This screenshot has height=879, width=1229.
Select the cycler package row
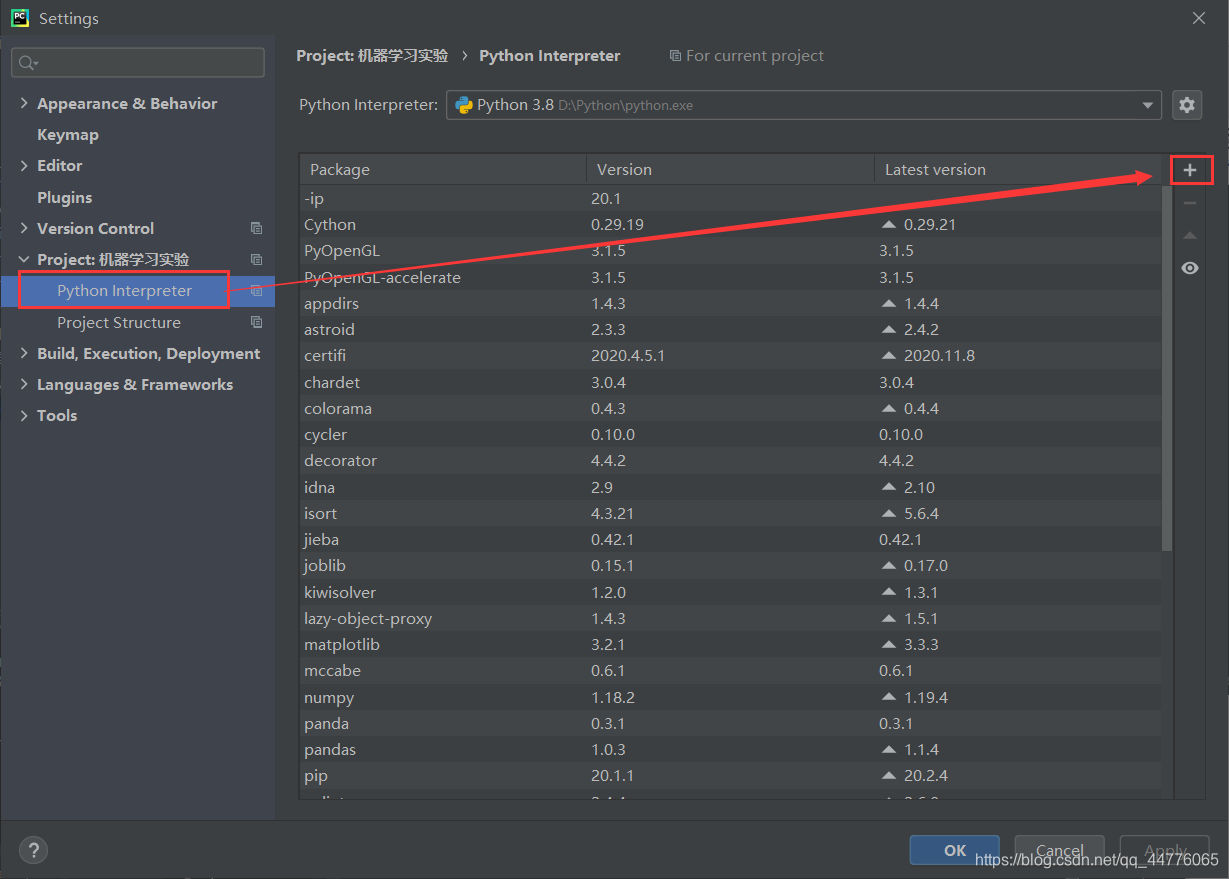point(730,434)
